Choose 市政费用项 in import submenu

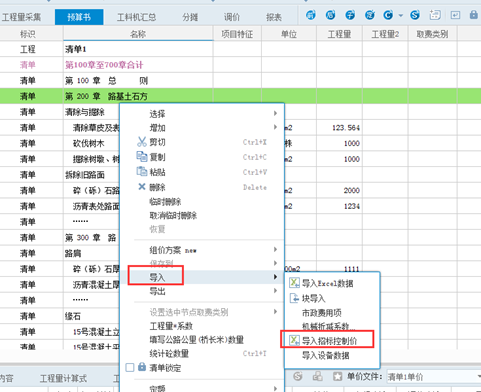click(322, 313)
